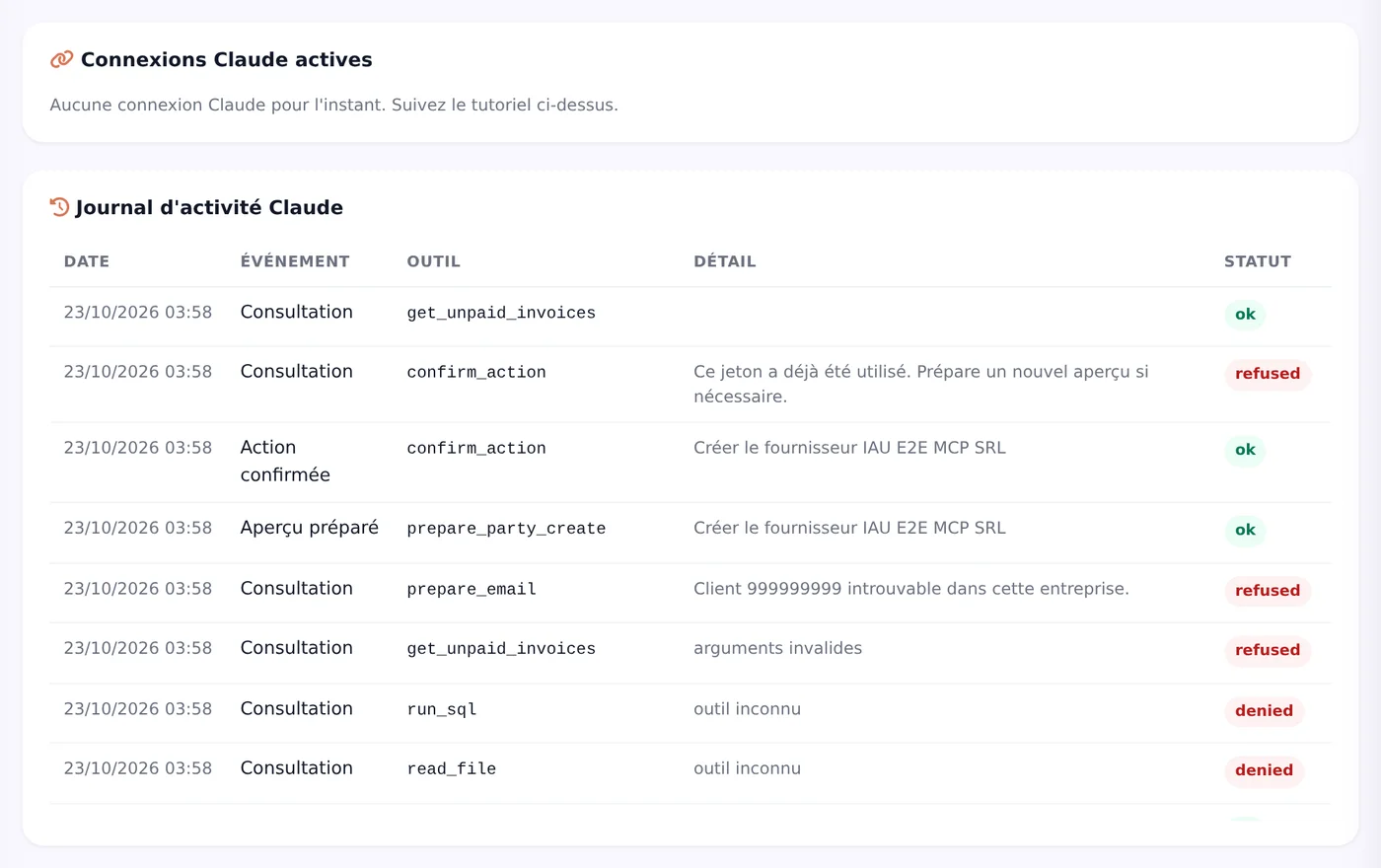
Task: Select the heading "Journal d'activité Claude"
Action: click(x=209, y=207)
